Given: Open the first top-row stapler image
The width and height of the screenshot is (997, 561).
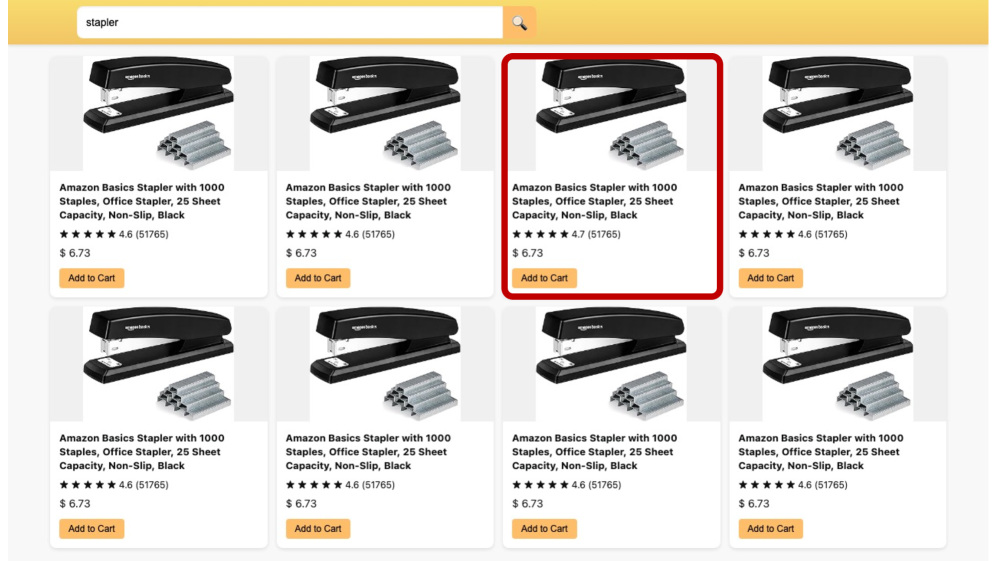Looking at the screenshot, I should pyautogui.click(x=159, y=113).
